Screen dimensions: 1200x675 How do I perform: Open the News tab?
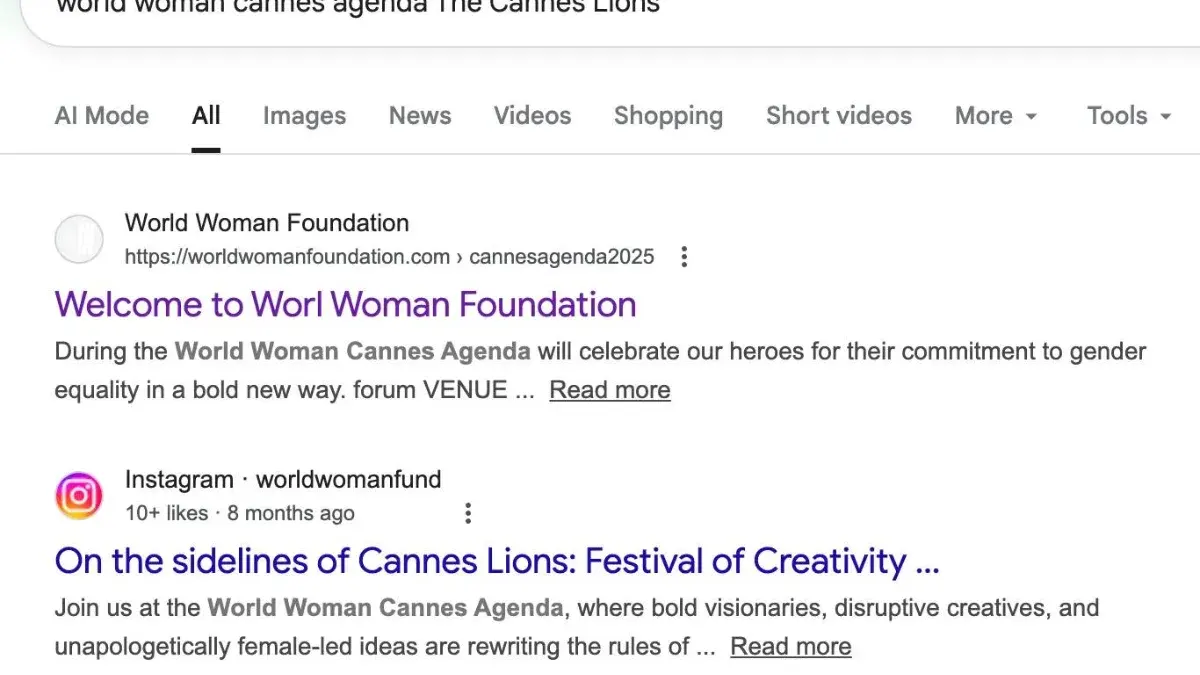[x=420, y=116]
